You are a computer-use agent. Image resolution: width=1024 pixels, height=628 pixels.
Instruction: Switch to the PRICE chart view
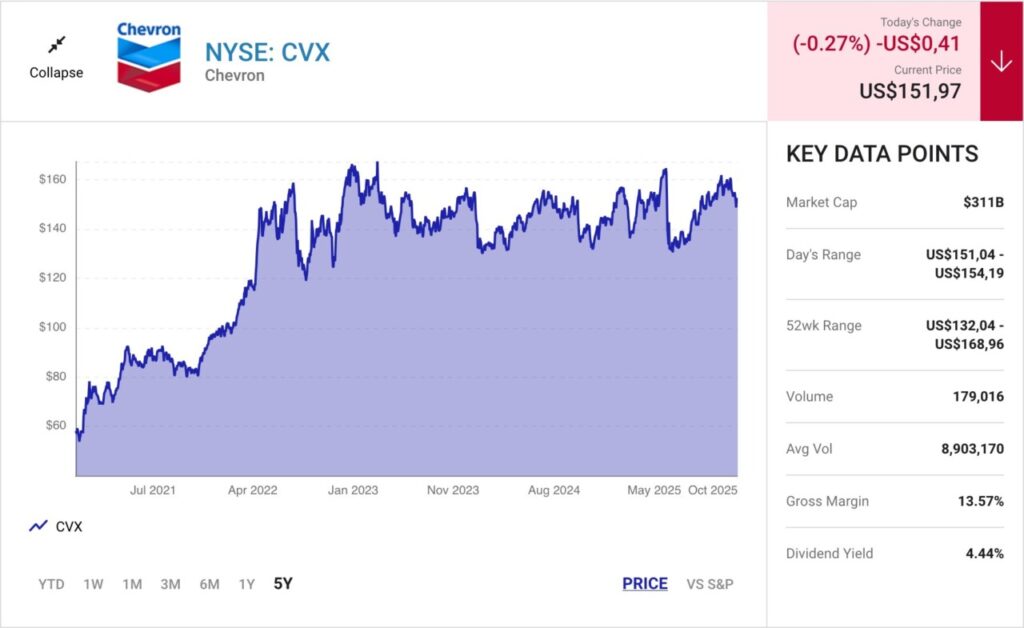(644, 584)
